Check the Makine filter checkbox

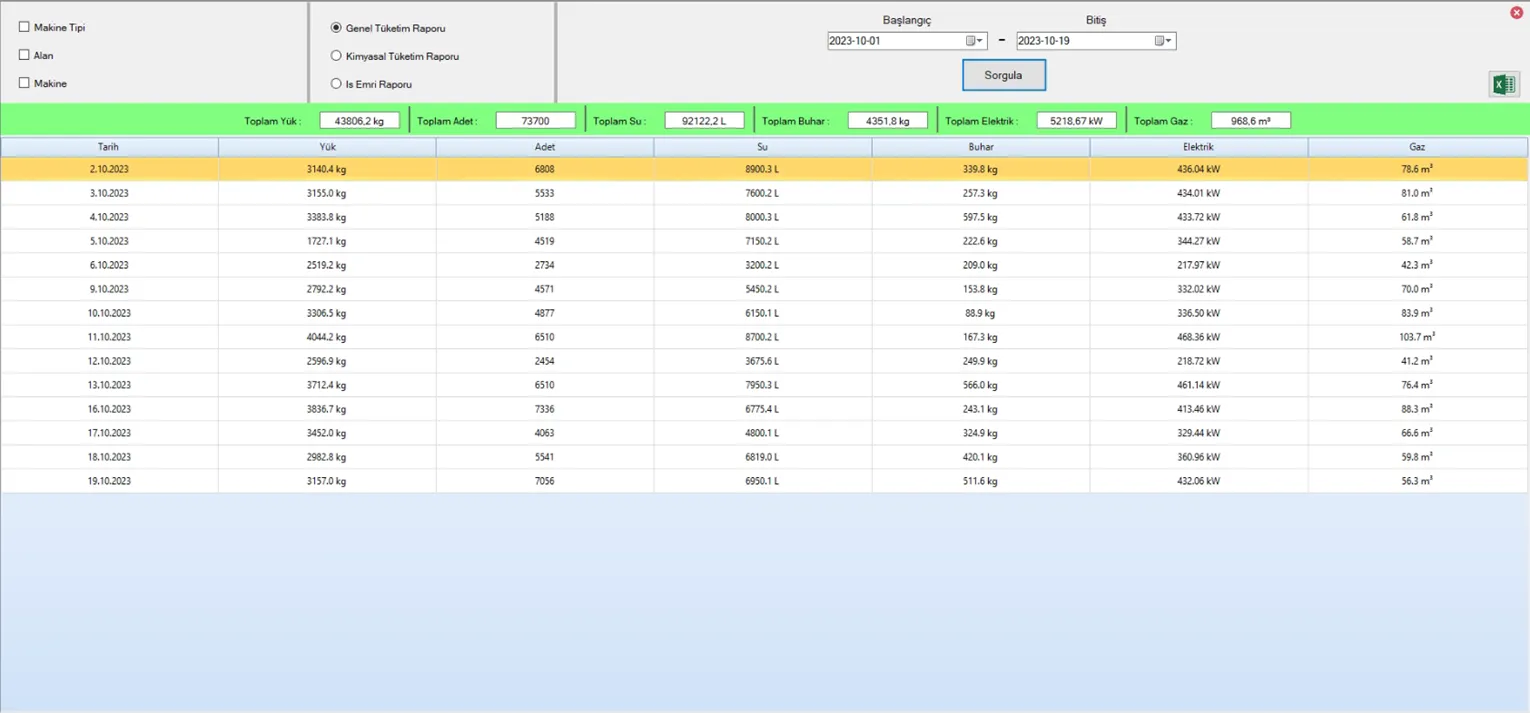pyautogui.click(x=24, y=83)
